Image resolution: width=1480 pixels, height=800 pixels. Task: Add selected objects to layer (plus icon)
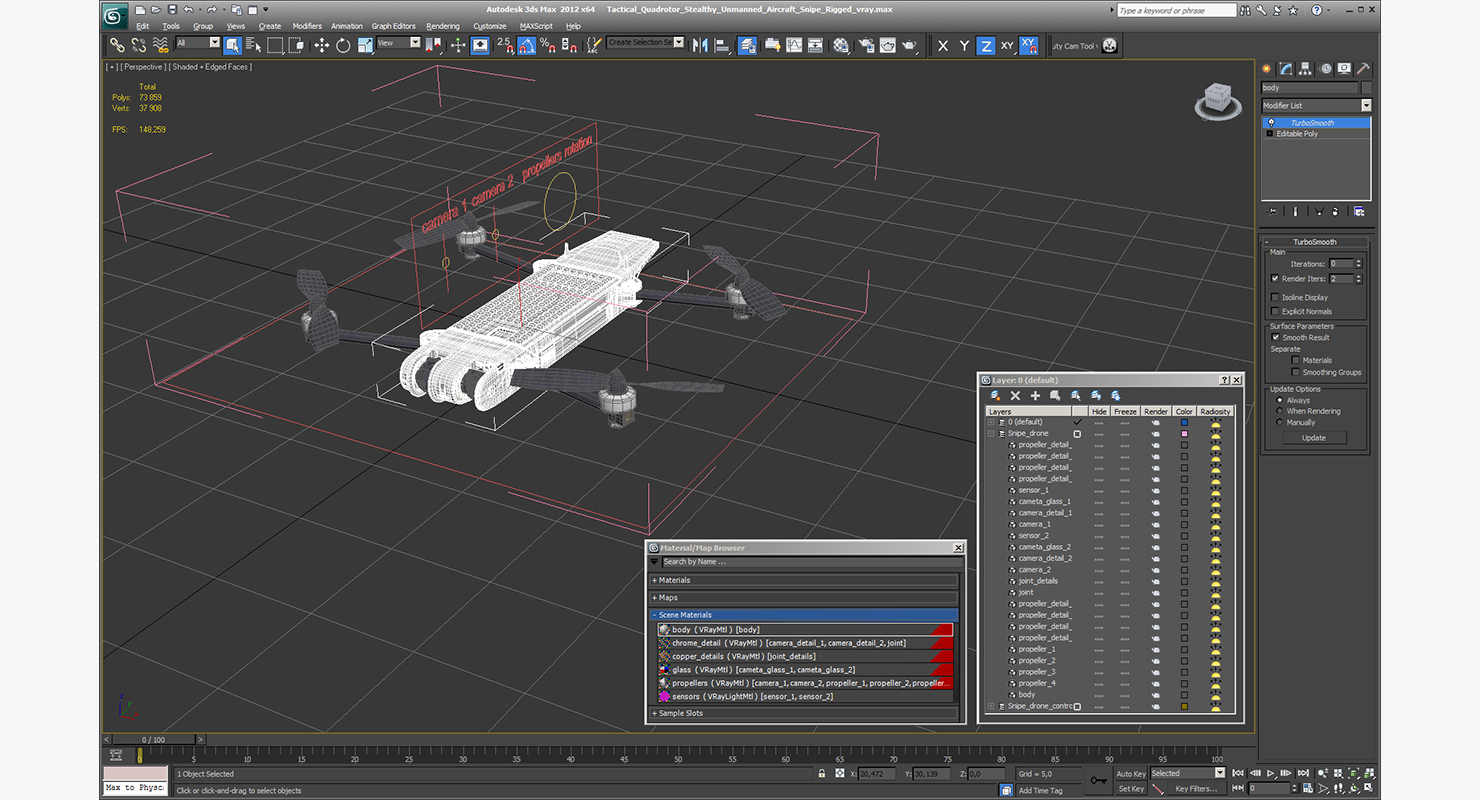(x=1035, y=396)
